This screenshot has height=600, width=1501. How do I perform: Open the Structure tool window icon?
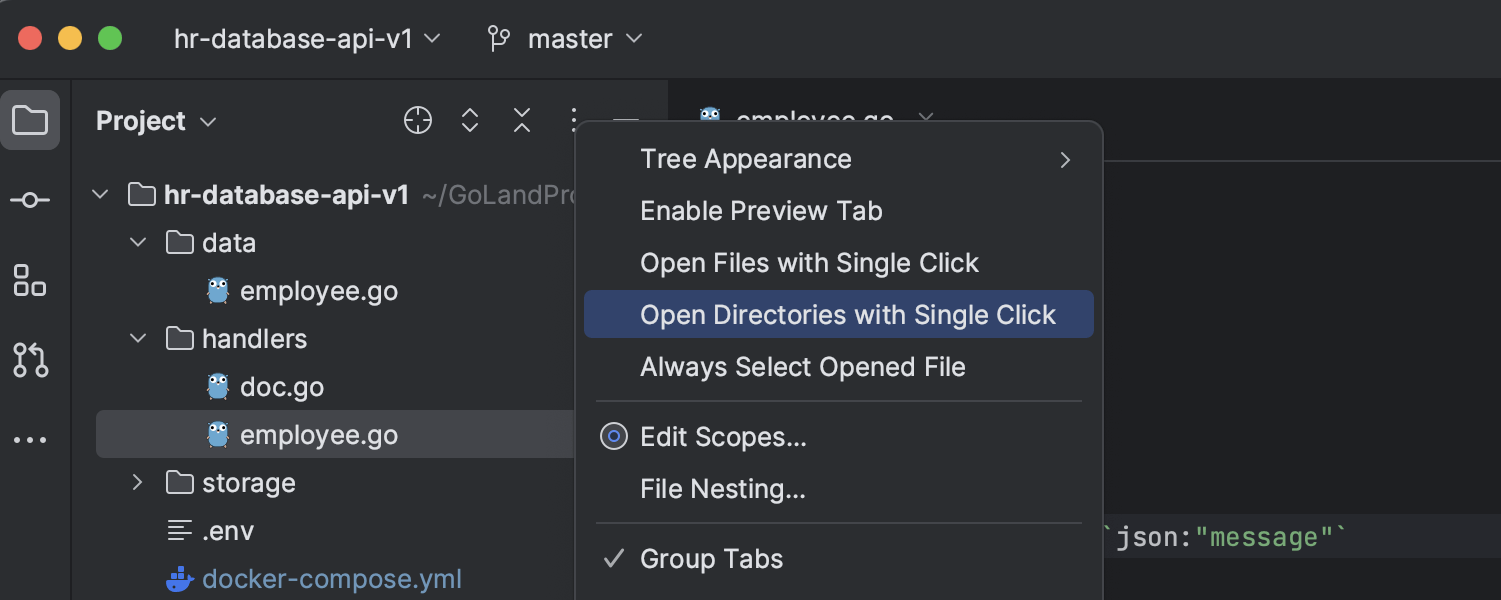30,280
